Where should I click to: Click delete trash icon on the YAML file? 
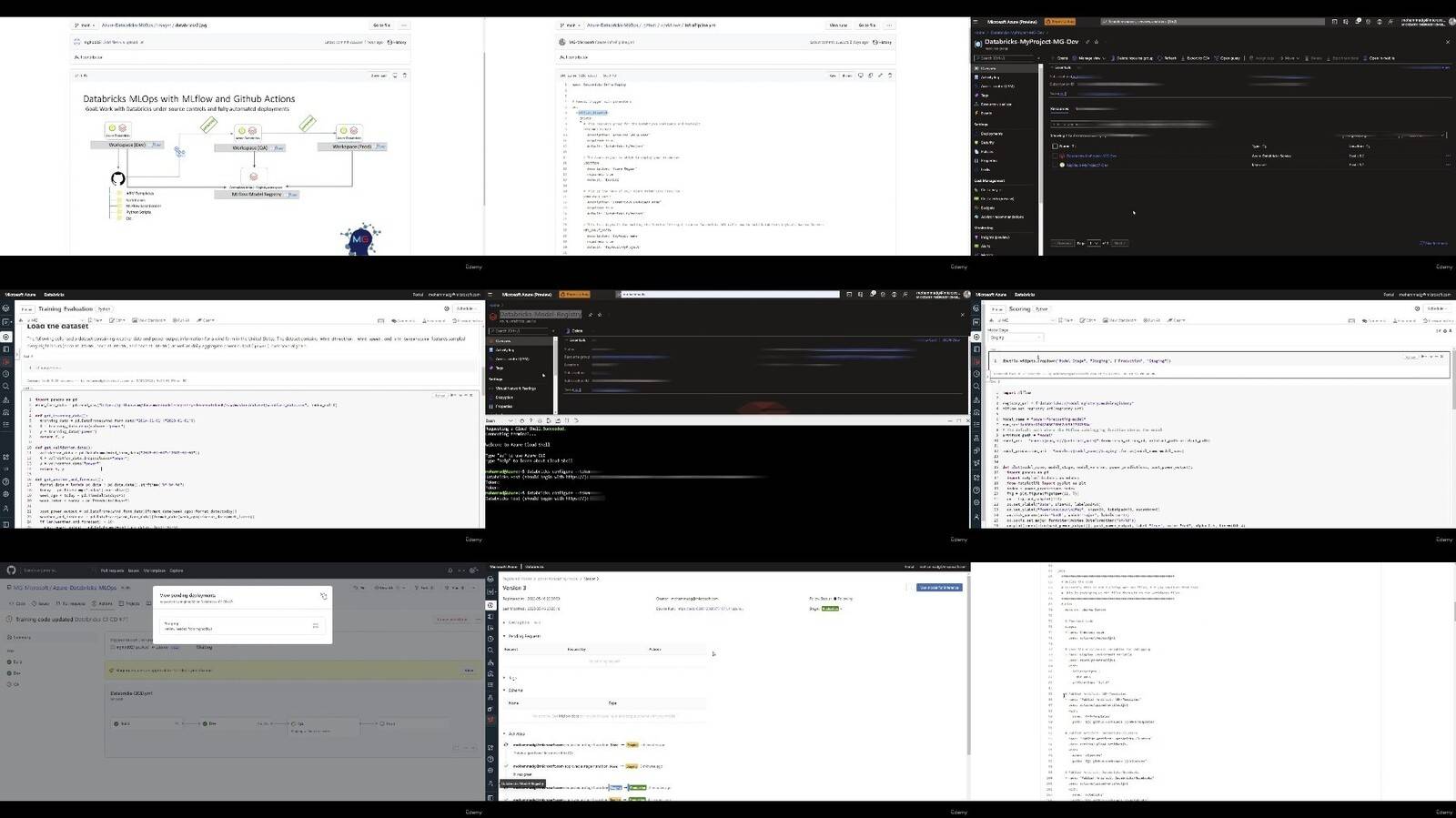(x=890, y=76)
